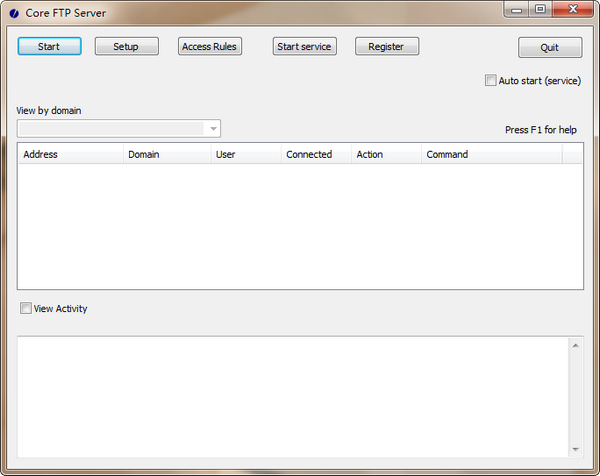Close the Core FTP Server window
The width and height of the screenshot is (600, 476).
pyautogui.click(x=573, y=10)
